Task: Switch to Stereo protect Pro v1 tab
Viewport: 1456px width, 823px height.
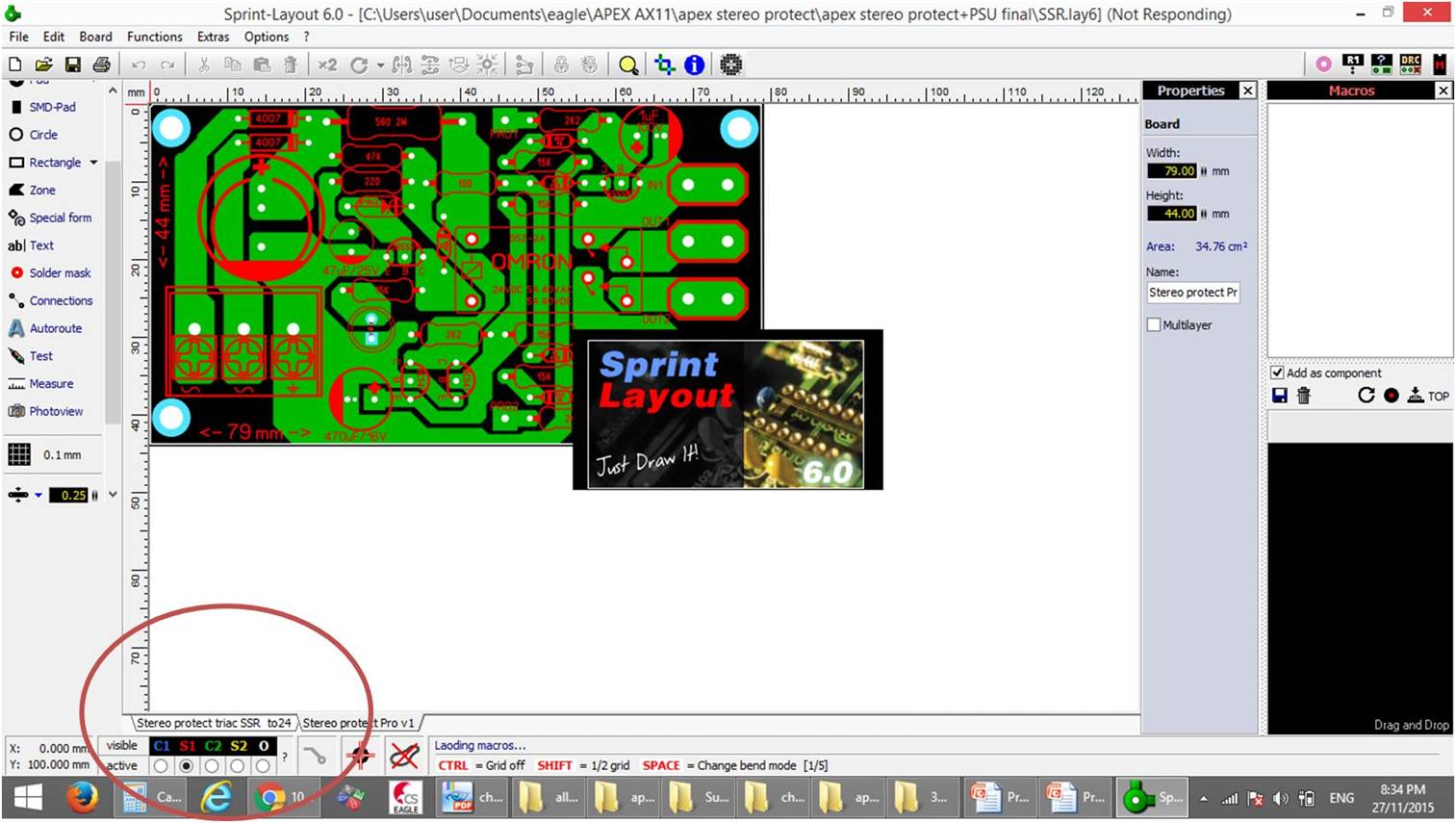Action: [359, 723]
